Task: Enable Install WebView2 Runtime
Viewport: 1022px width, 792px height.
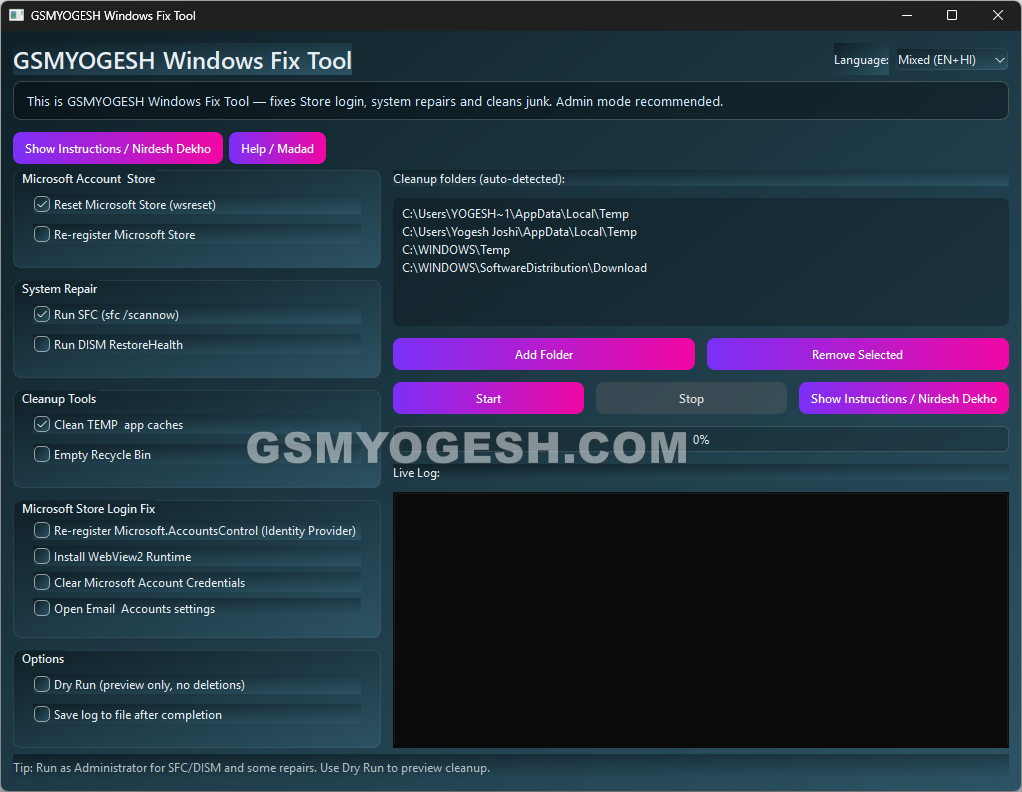Action: point(42,556)
